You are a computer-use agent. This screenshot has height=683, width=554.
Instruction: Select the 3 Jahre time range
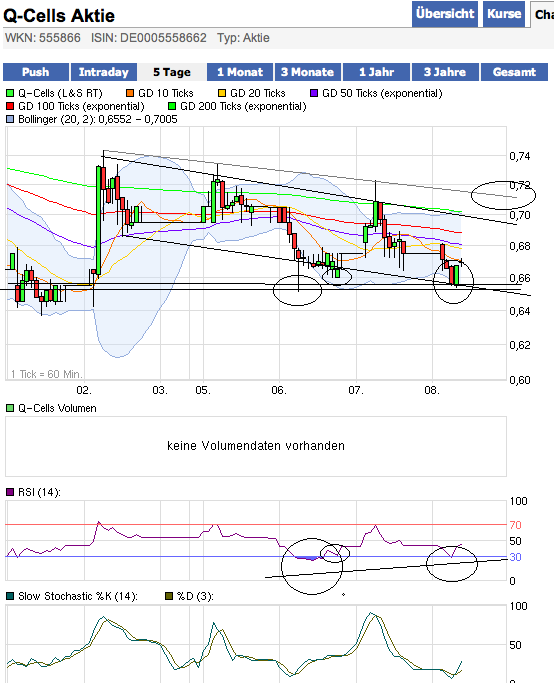(445, 72)
